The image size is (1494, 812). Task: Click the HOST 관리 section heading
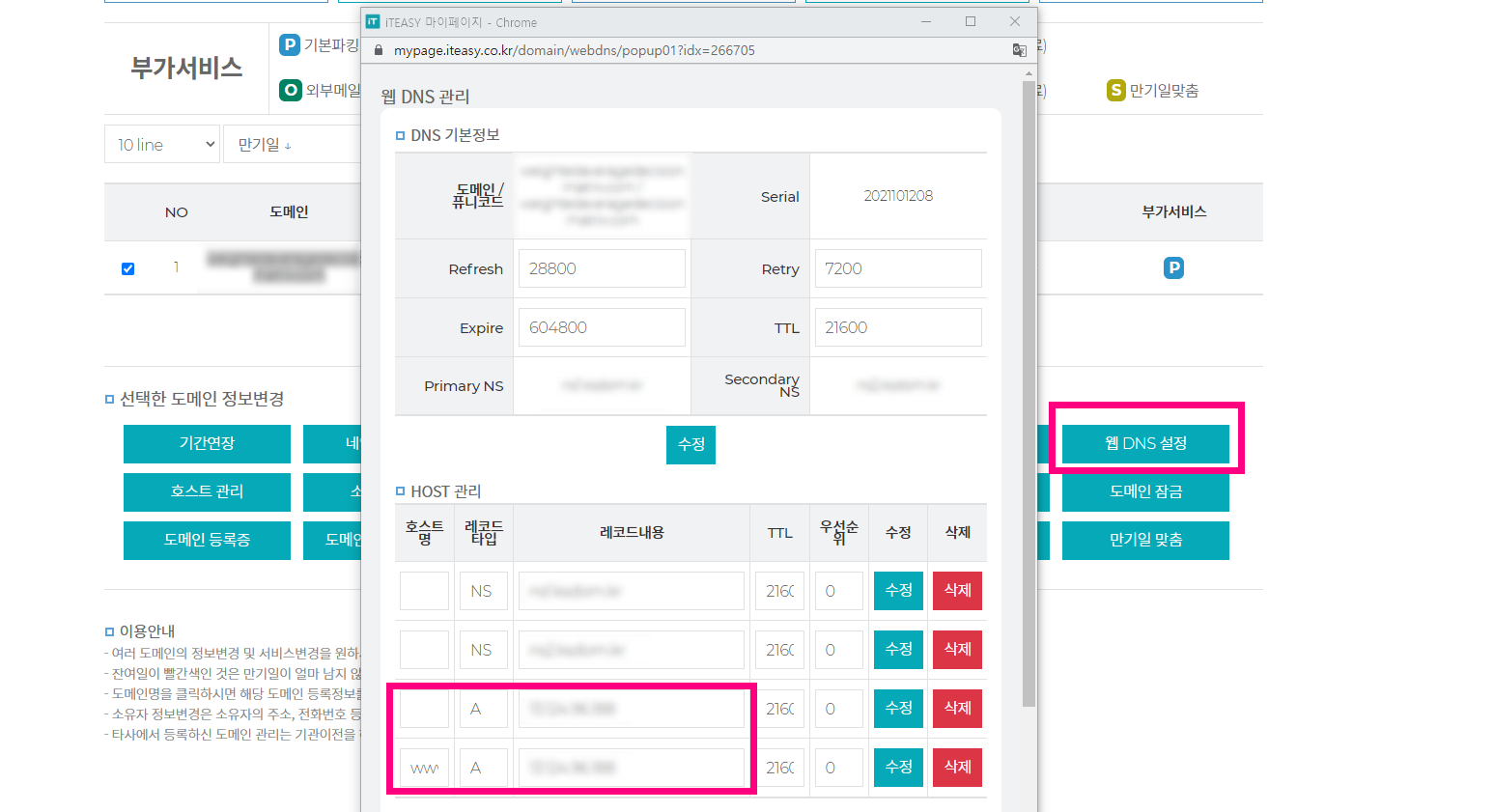pos(445,491)
